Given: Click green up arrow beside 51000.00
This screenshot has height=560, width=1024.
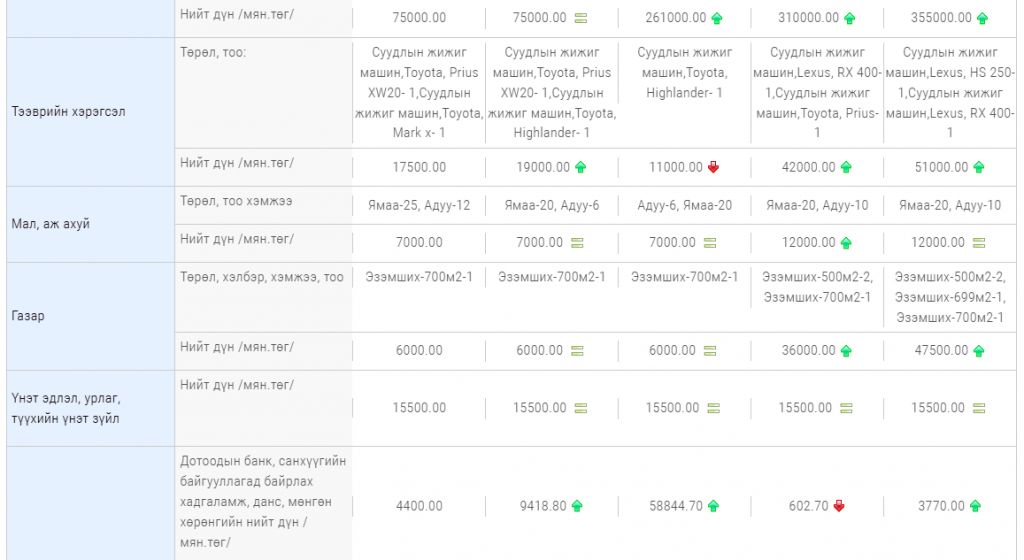Looking at the screenshot, I should (x=979, y=167).
